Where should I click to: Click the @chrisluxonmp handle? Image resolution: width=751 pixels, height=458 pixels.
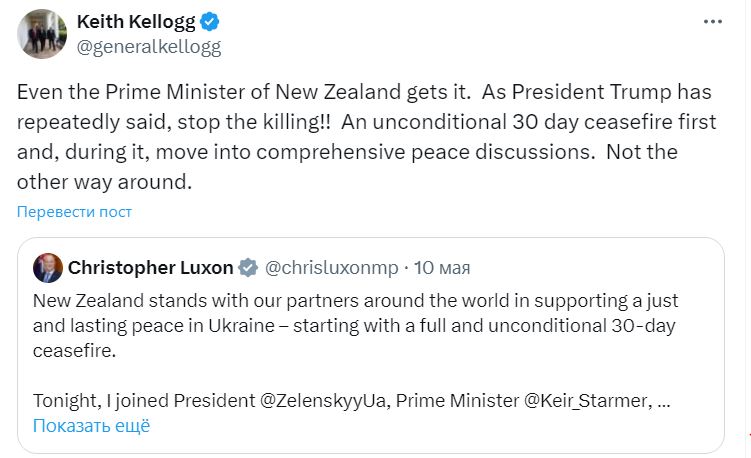click(x=330, y=268)
